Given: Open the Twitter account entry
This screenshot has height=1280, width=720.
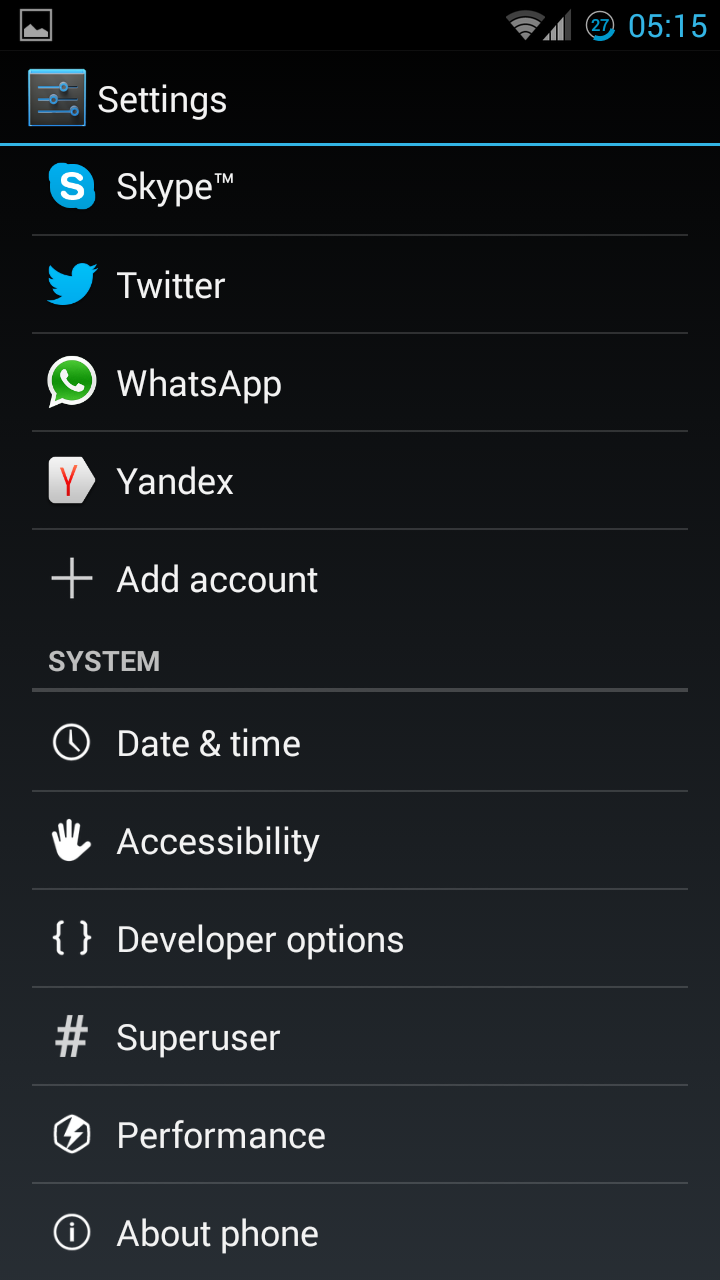Looking at the screenshot, I should (x=360, y=285).
